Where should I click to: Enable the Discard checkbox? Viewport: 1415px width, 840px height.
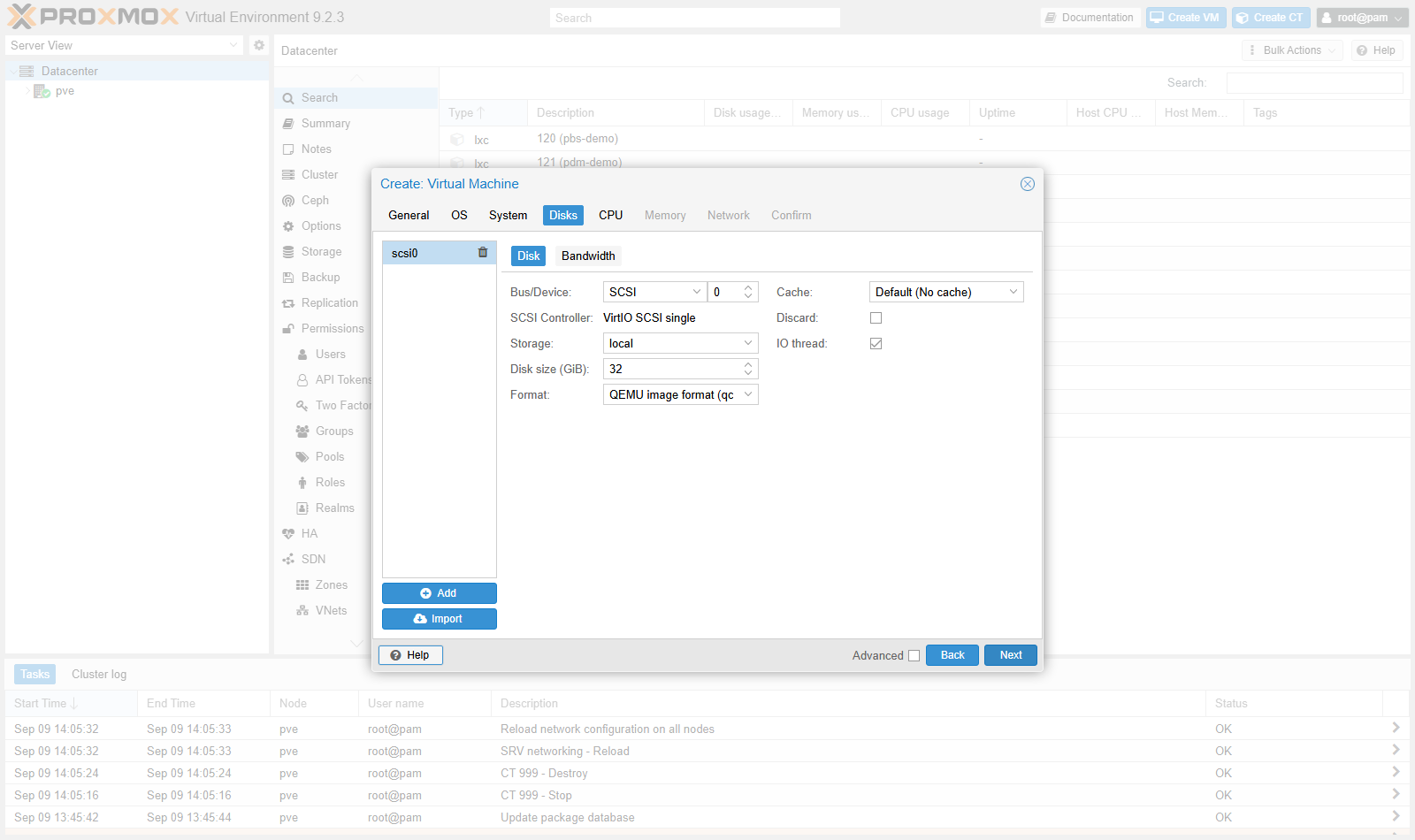[x=876, y=317]
